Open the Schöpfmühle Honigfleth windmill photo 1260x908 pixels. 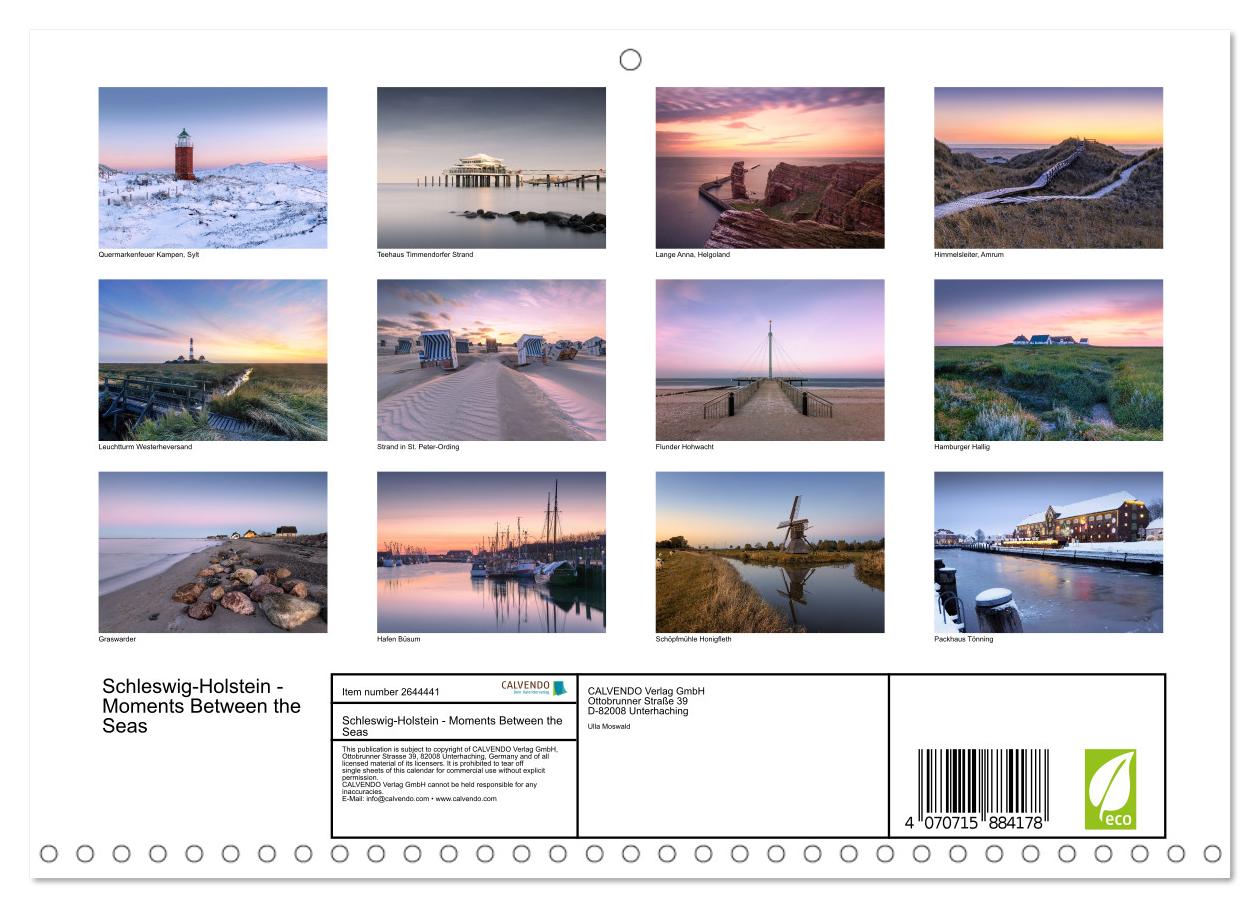(770, 552)
